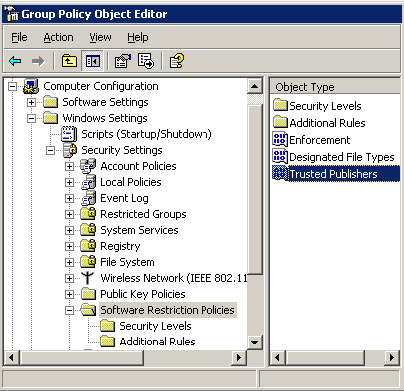Click the Designated File Types icon

[280, 157]
